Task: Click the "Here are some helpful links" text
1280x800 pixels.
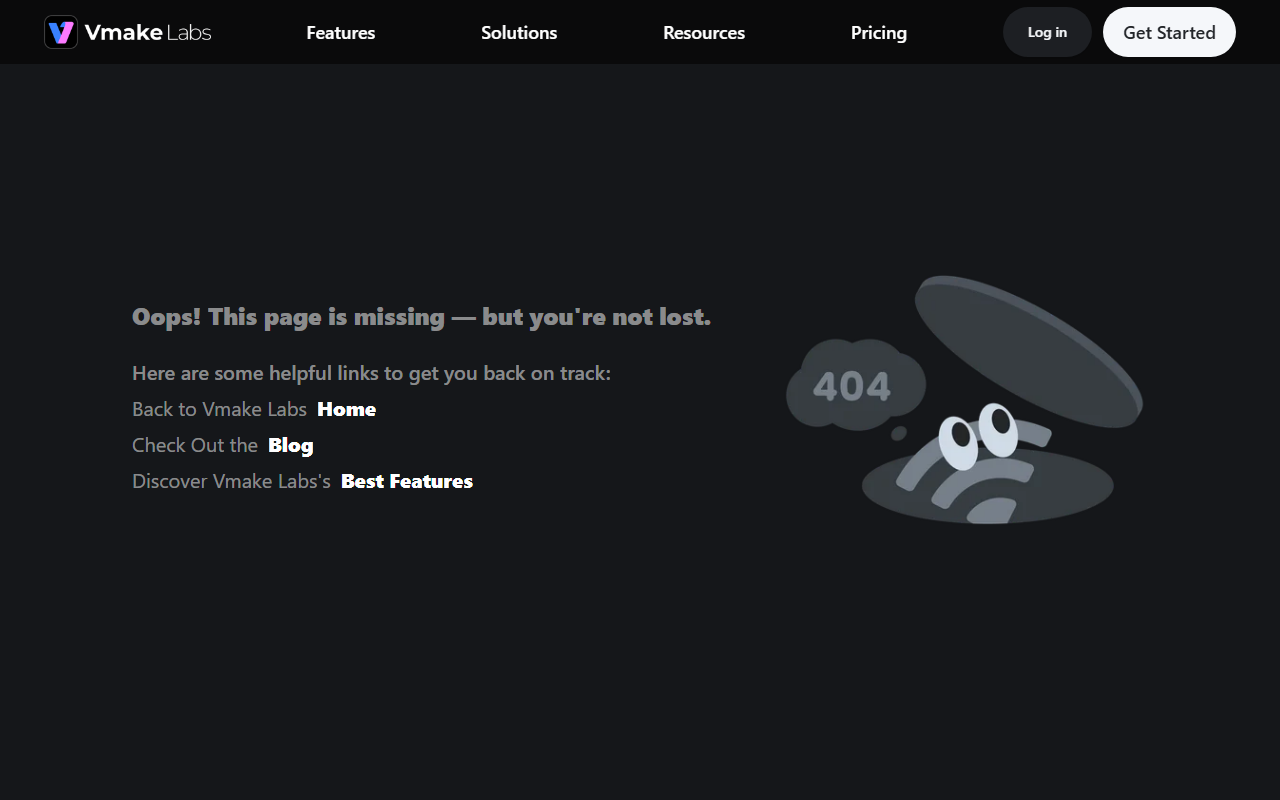Action: point(371,373)
